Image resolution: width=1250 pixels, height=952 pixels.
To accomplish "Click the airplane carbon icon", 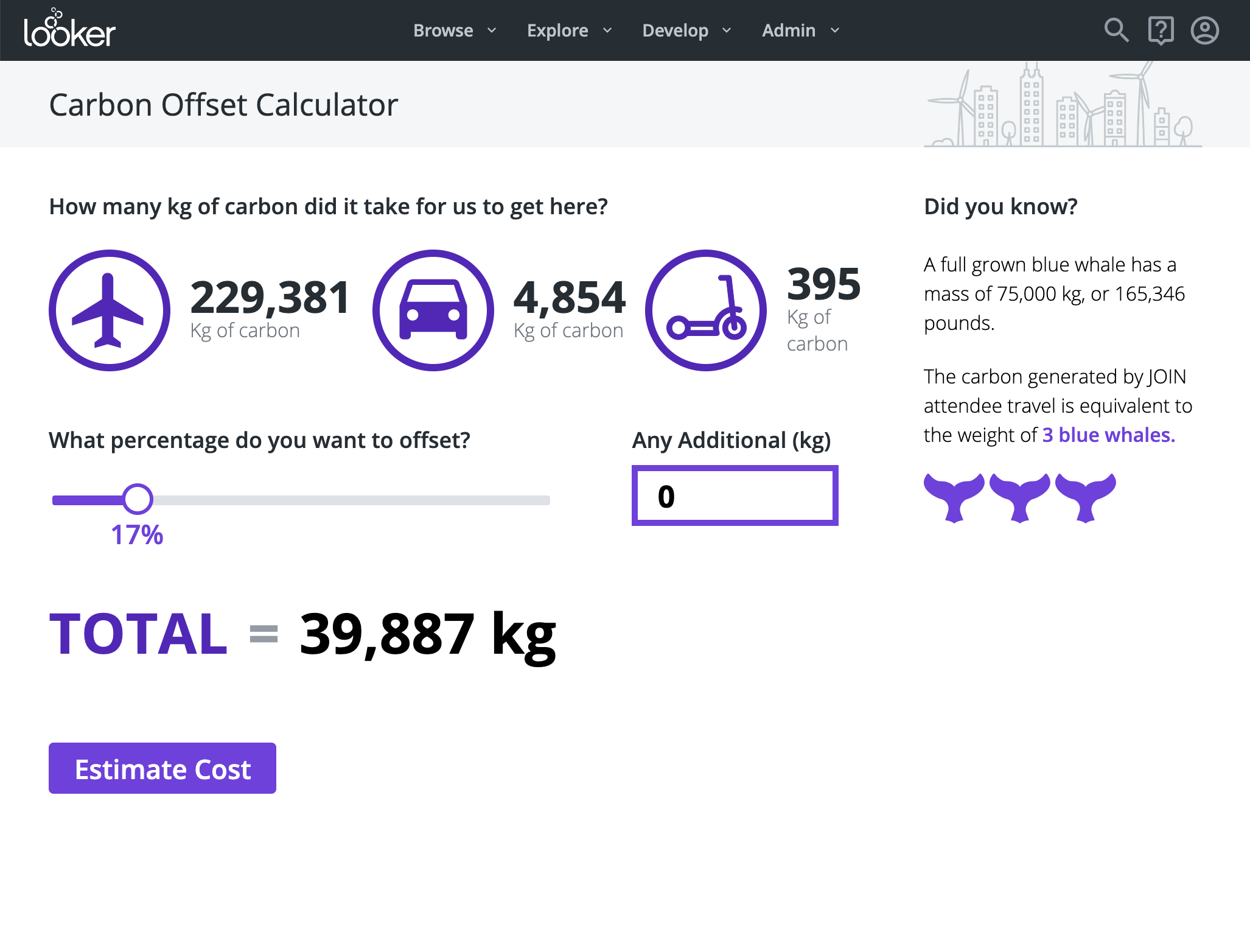I will tap(110, 310).
